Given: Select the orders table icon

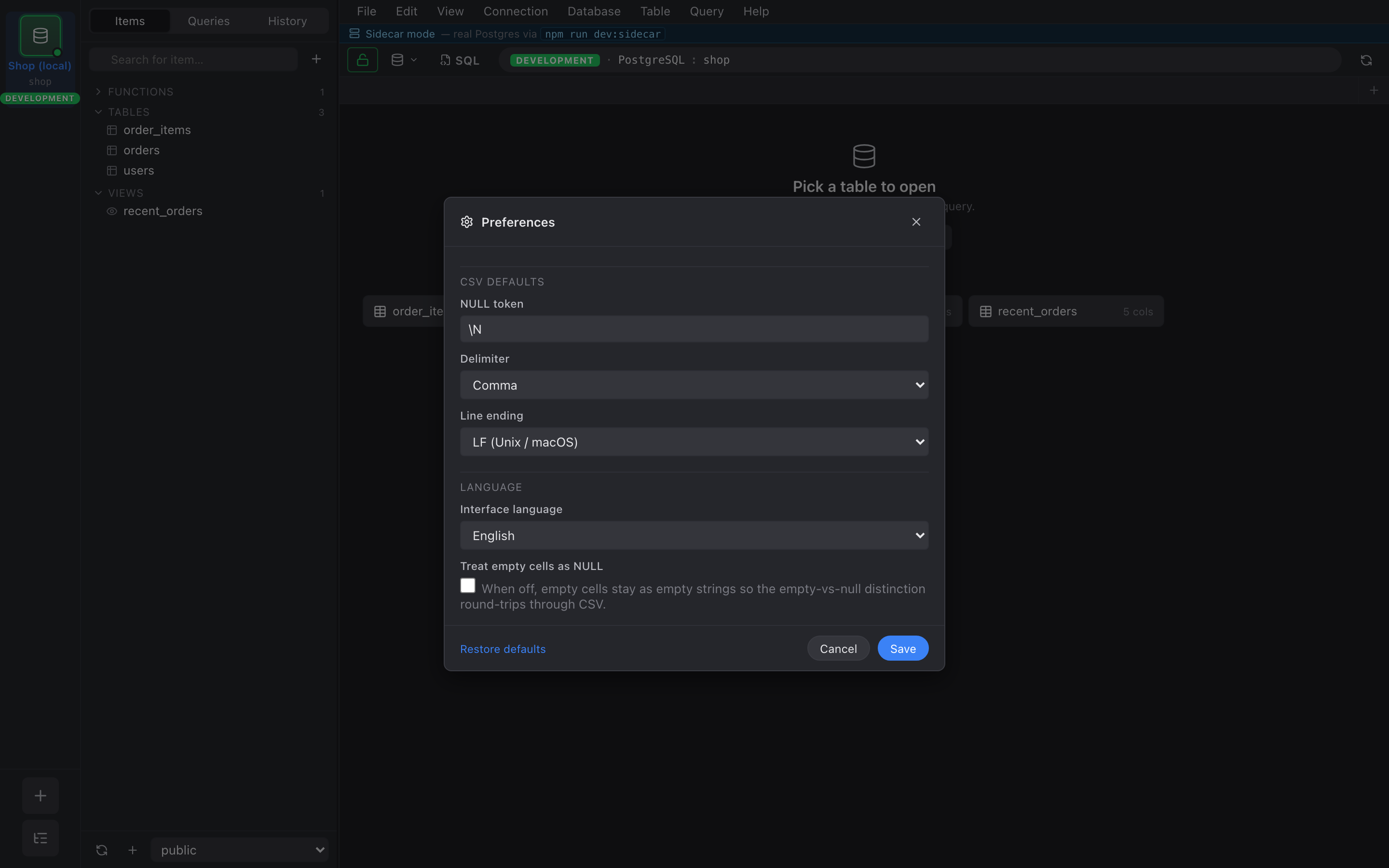Looking at the screenshot, I should point(112,150).
